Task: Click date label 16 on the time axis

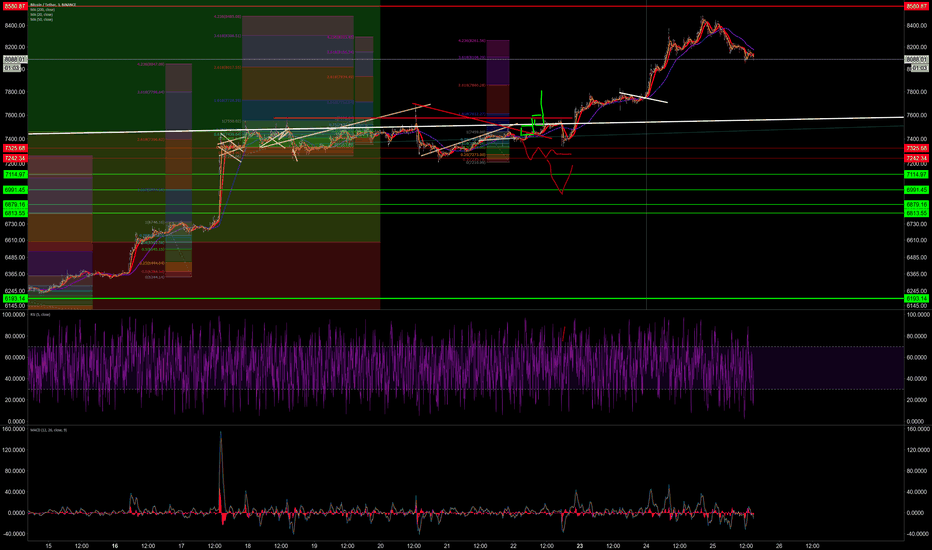Action: click(115, 545)
